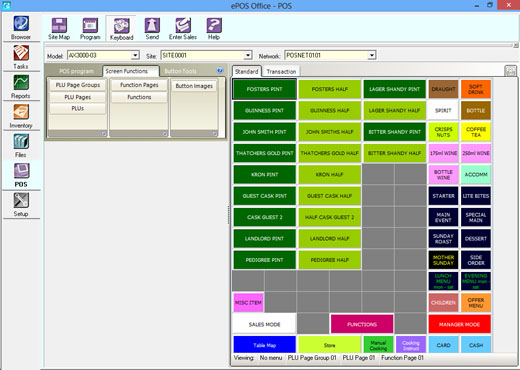The width and height of the screenshot is (520, 370).
Task: Open the Browser sidebar icon
Action: [21, 27]
